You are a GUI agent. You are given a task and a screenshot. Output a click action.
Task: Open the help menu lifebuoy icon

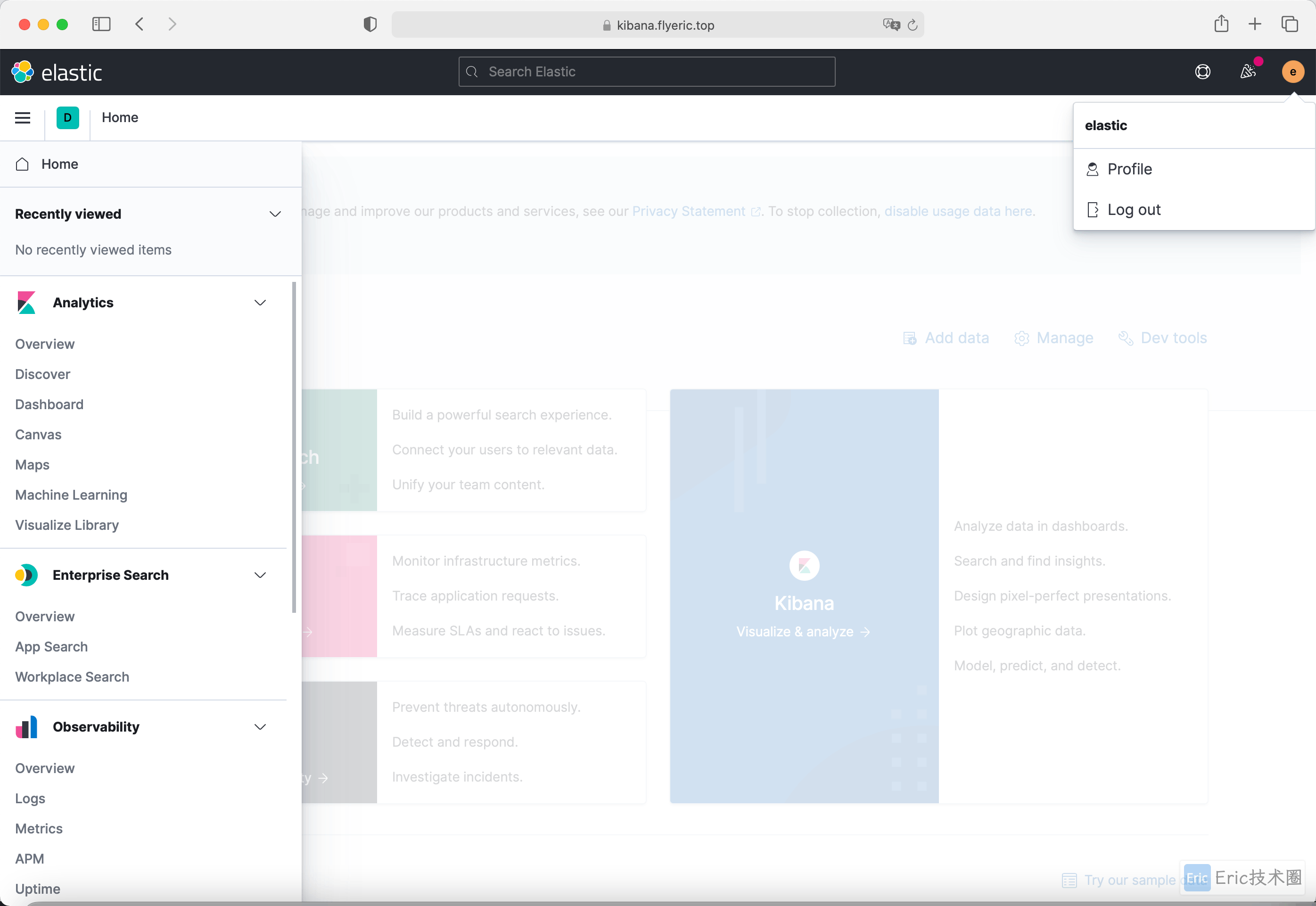1202,72
